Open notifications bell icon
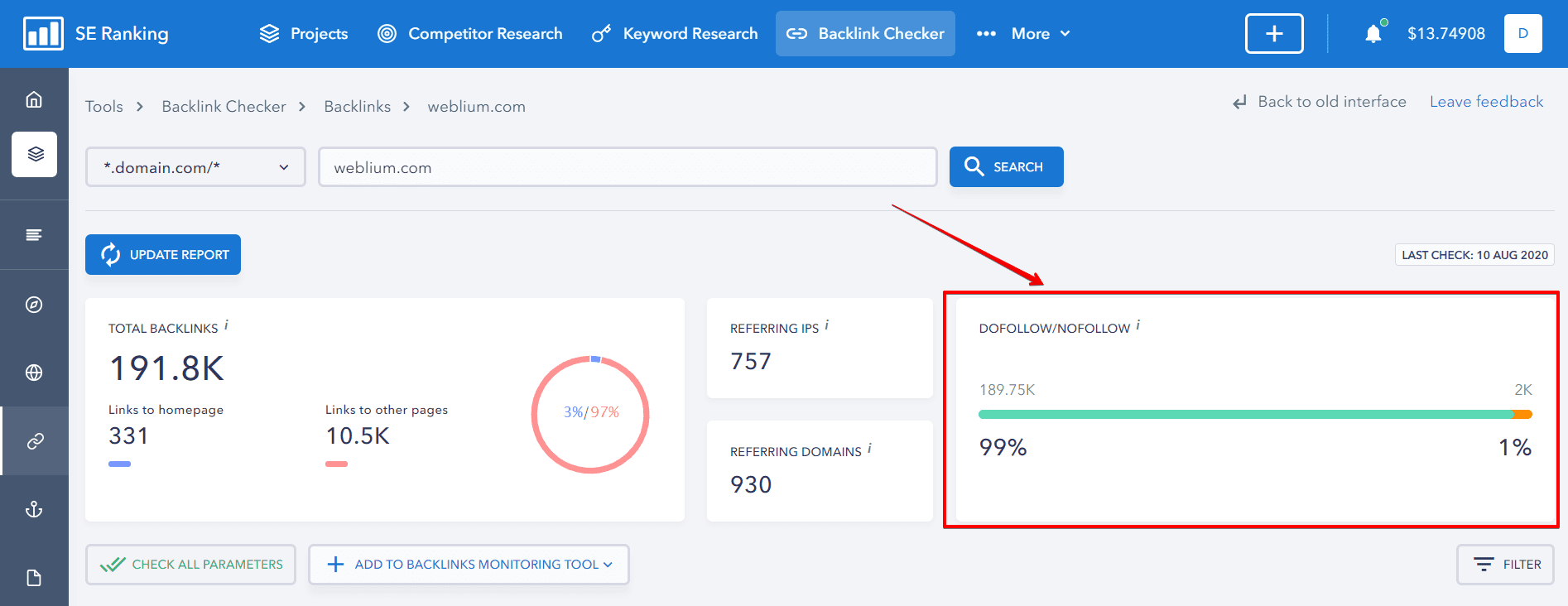Viewport: 1568px width, 606px height. tap(1373, 33)
